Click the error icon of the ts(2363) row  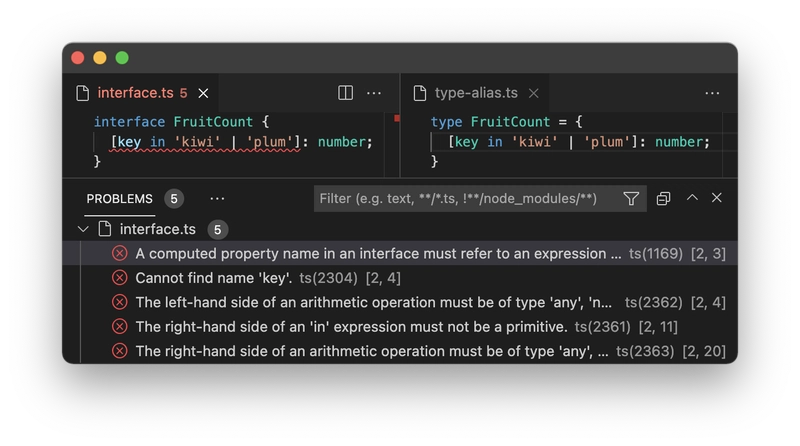(x=119, y=351)
